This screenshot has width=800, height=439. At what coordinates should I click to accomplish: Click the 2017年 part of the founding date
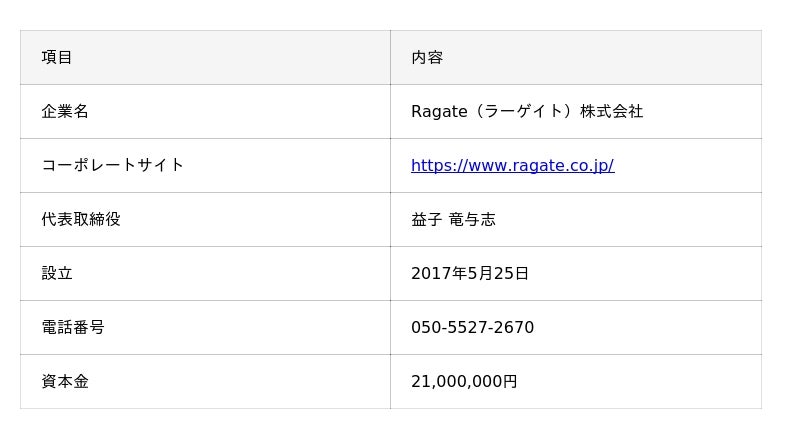[x=439, y=274]
